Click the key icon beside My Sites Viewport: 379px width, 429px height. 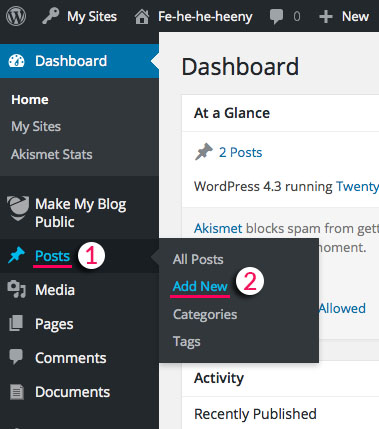point(51,16)
